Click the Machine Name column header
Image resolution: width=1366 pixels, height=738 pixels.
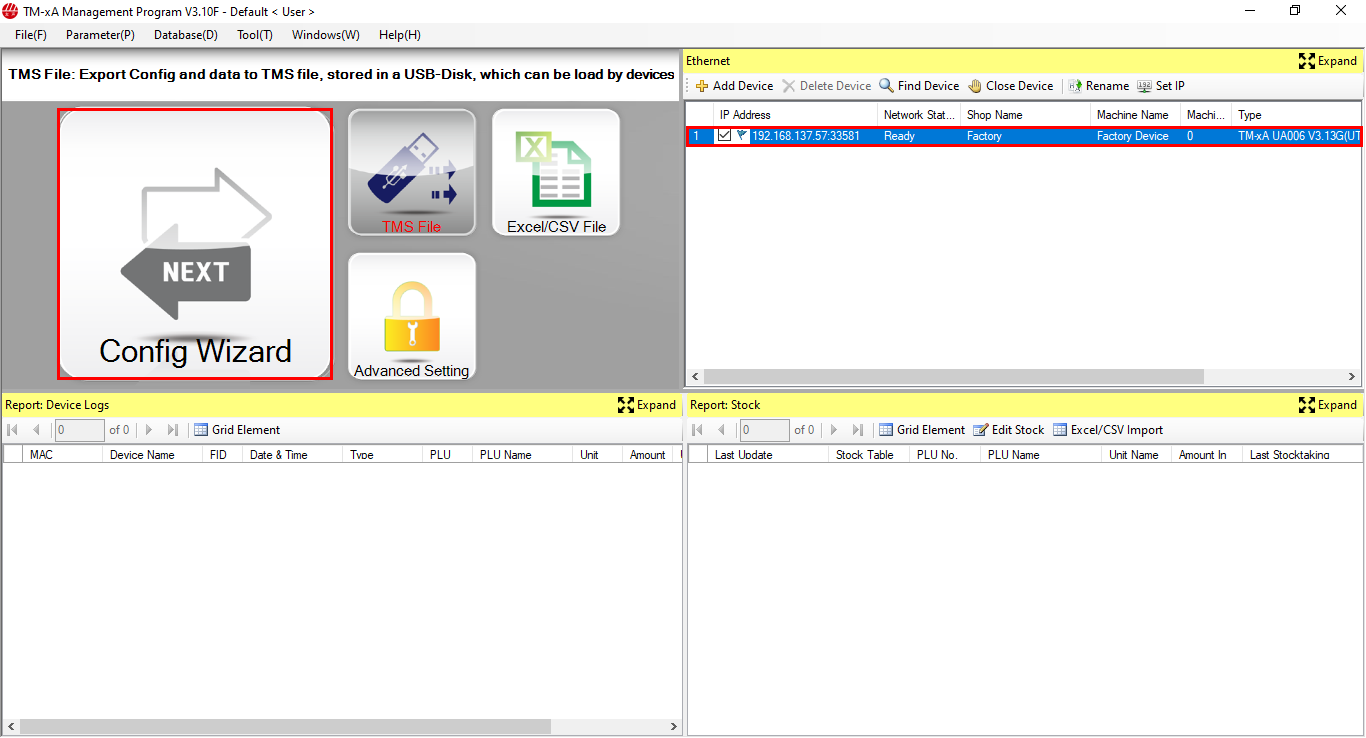click(x=1135, y=115)
